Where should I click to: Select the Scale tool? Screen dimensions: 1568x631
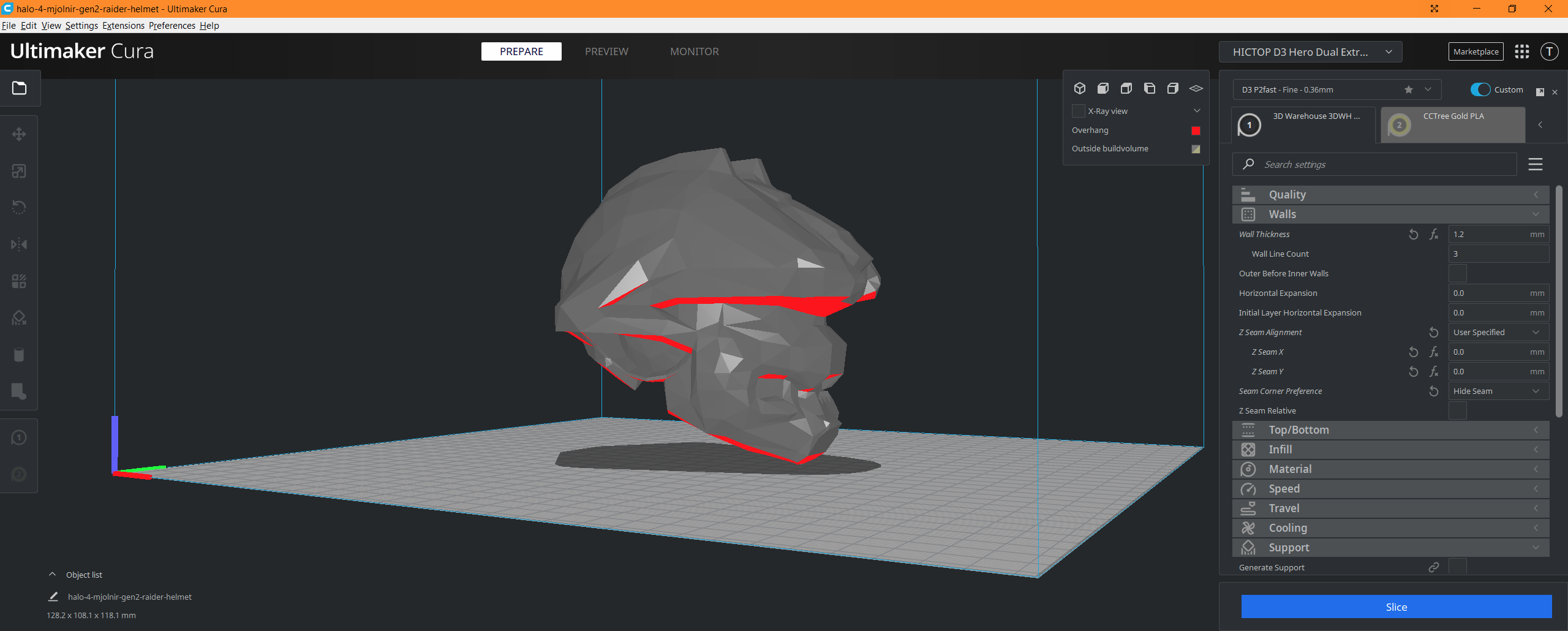(x=19, y=171)
